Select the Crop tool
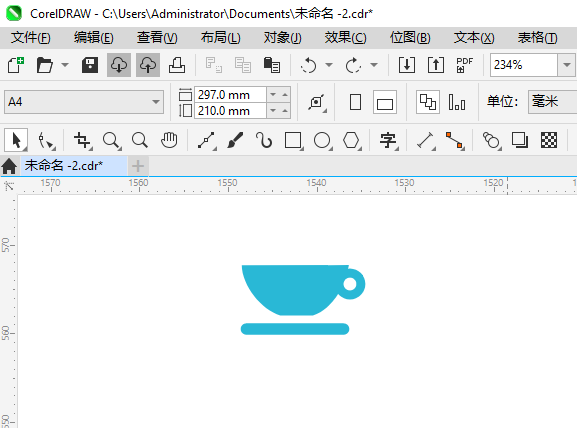Image resolution: width=577 pixels, height=428 pixels. tap(82, 141)
